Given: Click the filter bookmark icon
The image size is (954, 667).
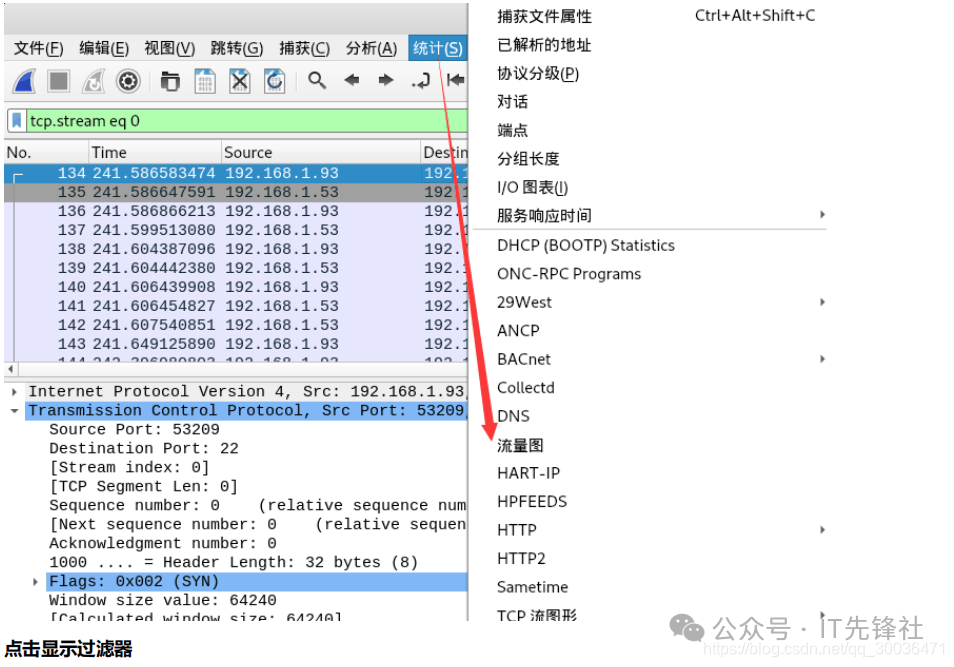Looking at the screenshot, I should click(17, 121).
